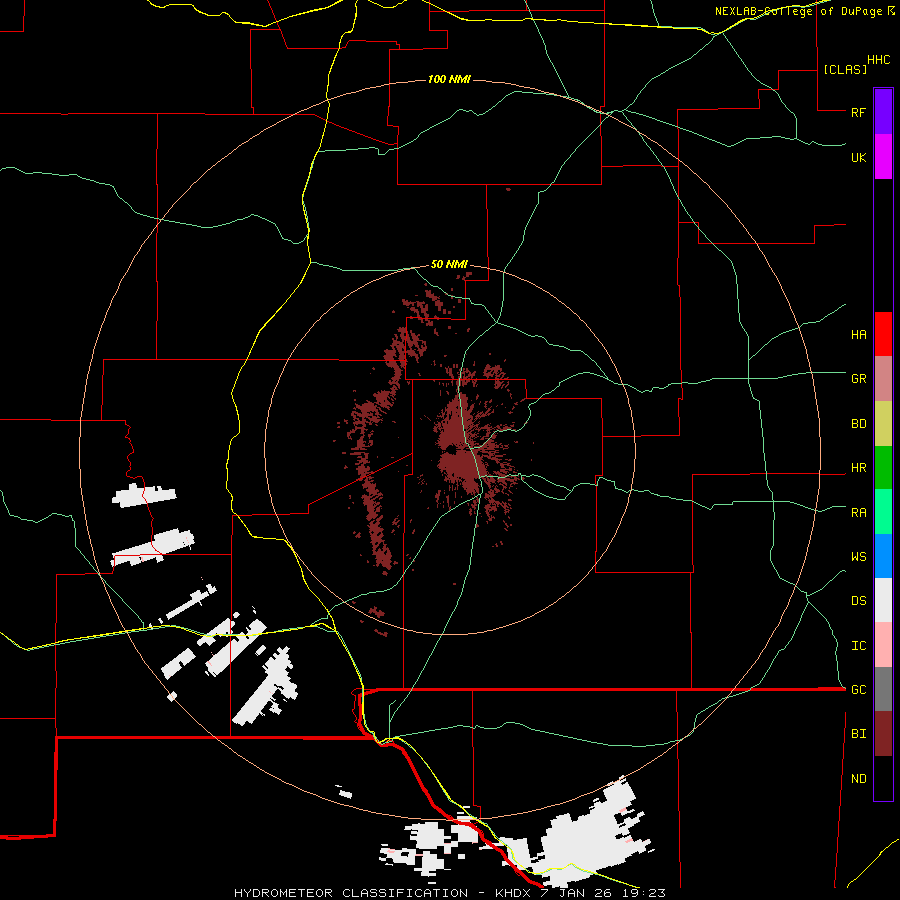Click the 100 NMI range ring label
Screen dimensions: 900x900
pyautogui.click(x=449, y=79)
